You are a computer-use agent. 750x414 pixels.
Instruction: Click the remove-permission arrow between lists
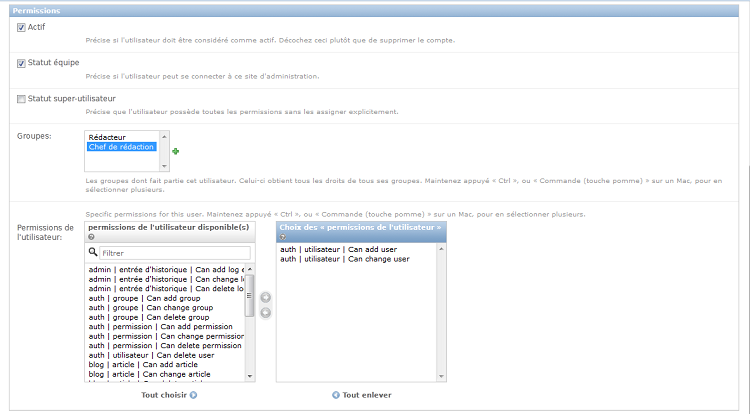point(265,313)
